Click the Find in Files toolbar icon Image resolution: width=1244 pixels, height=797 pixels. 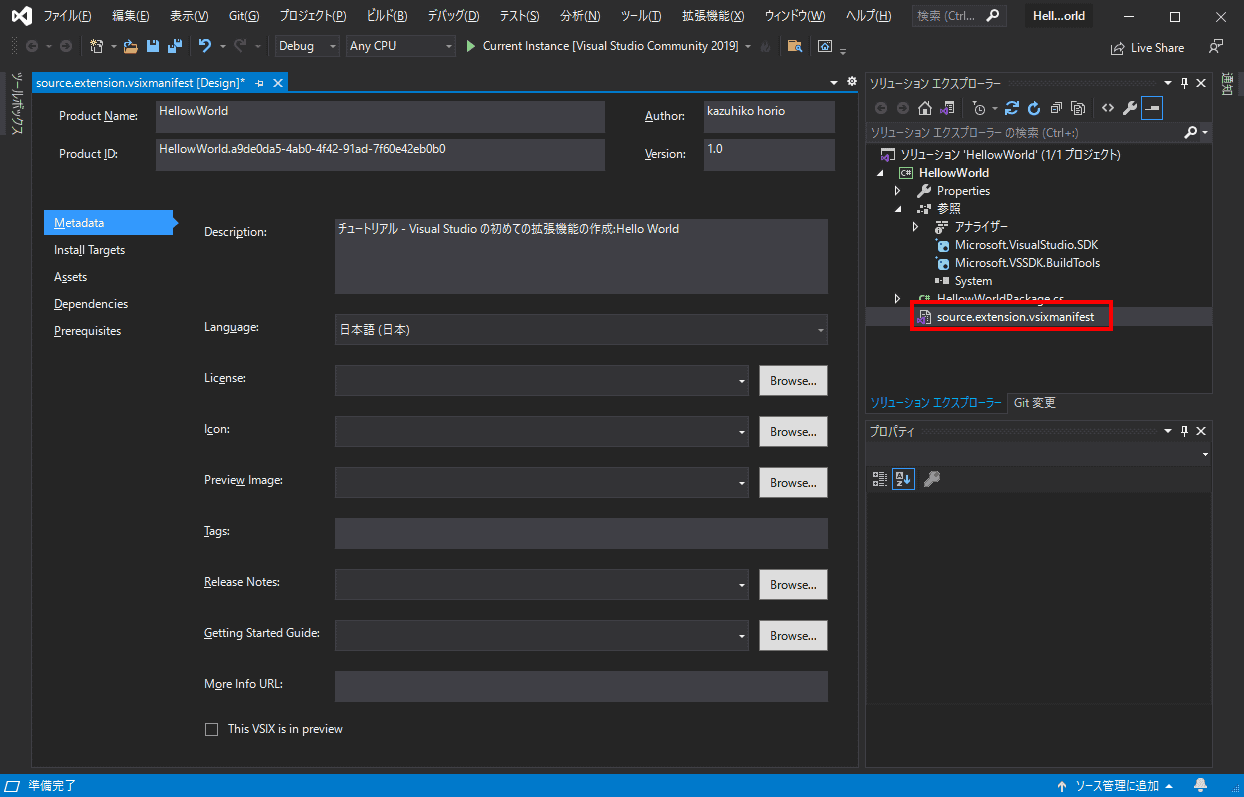(x=794, y=46)
